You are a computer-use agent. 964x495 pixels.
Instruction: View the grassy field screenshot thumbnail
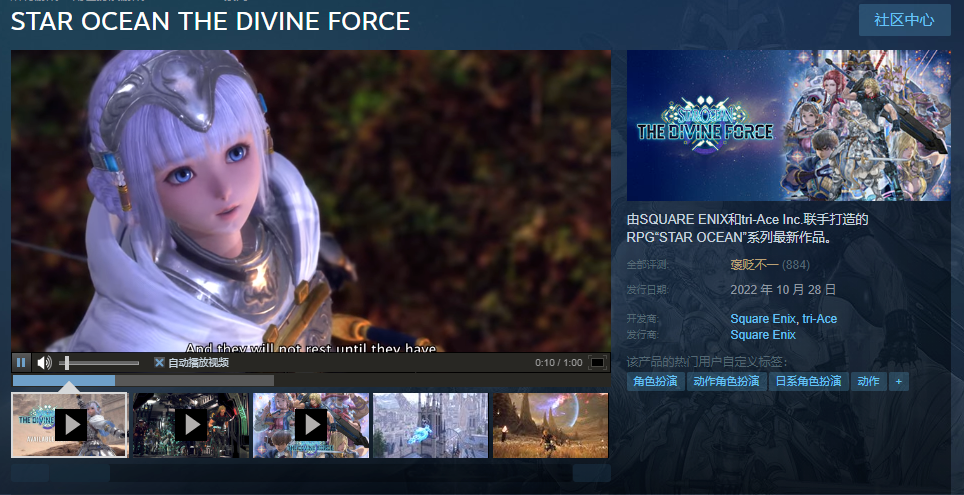point(550,425)
